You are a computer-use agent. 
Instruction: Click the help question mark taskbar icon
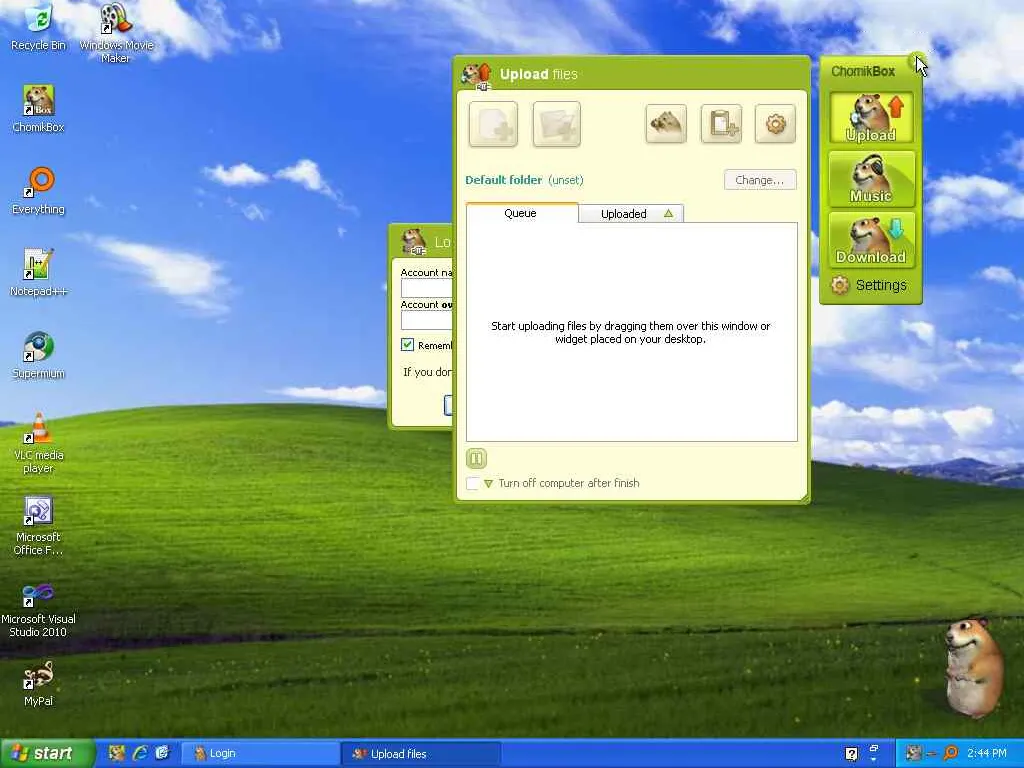pyautogui.click(x=852, y=754)
